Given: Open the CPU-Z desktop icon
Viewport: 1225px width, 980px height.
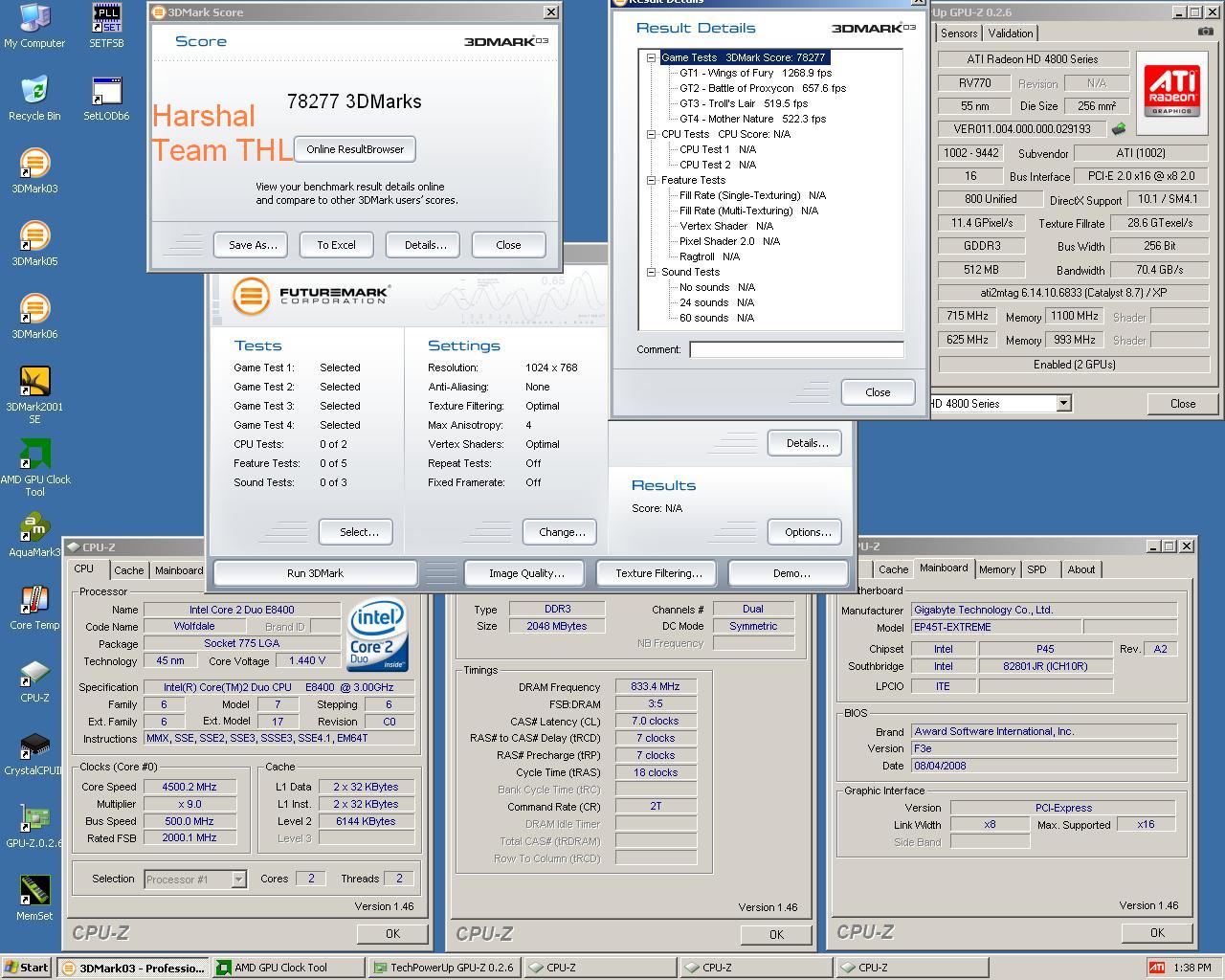Looking at the screenshot, I should pos(34,680).
